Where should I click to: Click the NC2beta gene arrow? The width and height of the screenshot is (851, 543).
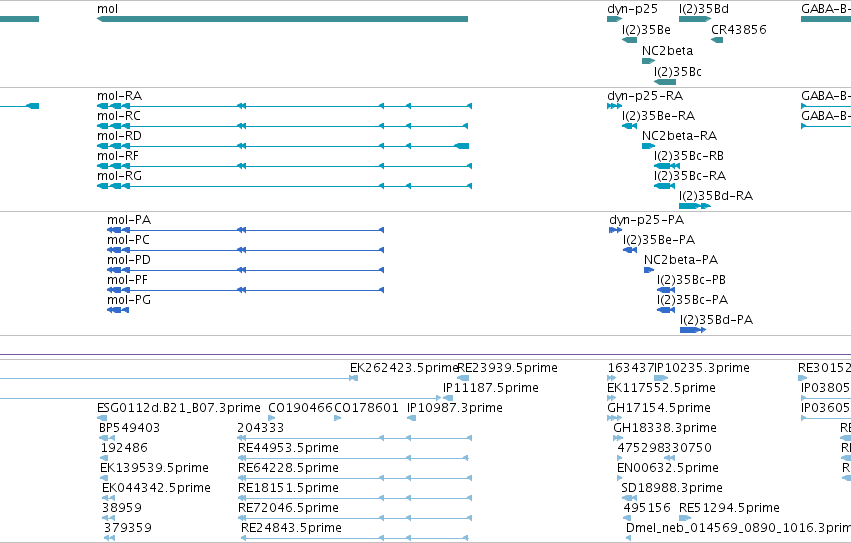tap(649, 61)
